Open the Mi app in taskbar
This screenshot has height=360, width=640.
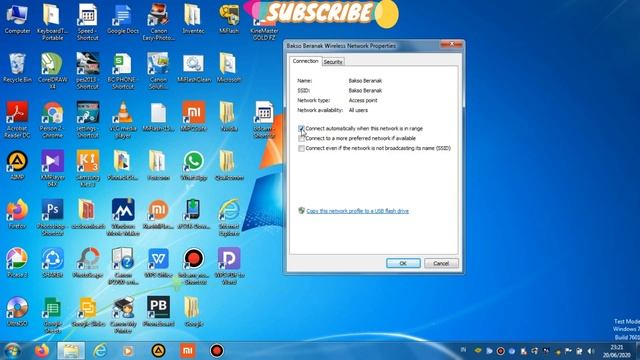(x=188, y=351)
